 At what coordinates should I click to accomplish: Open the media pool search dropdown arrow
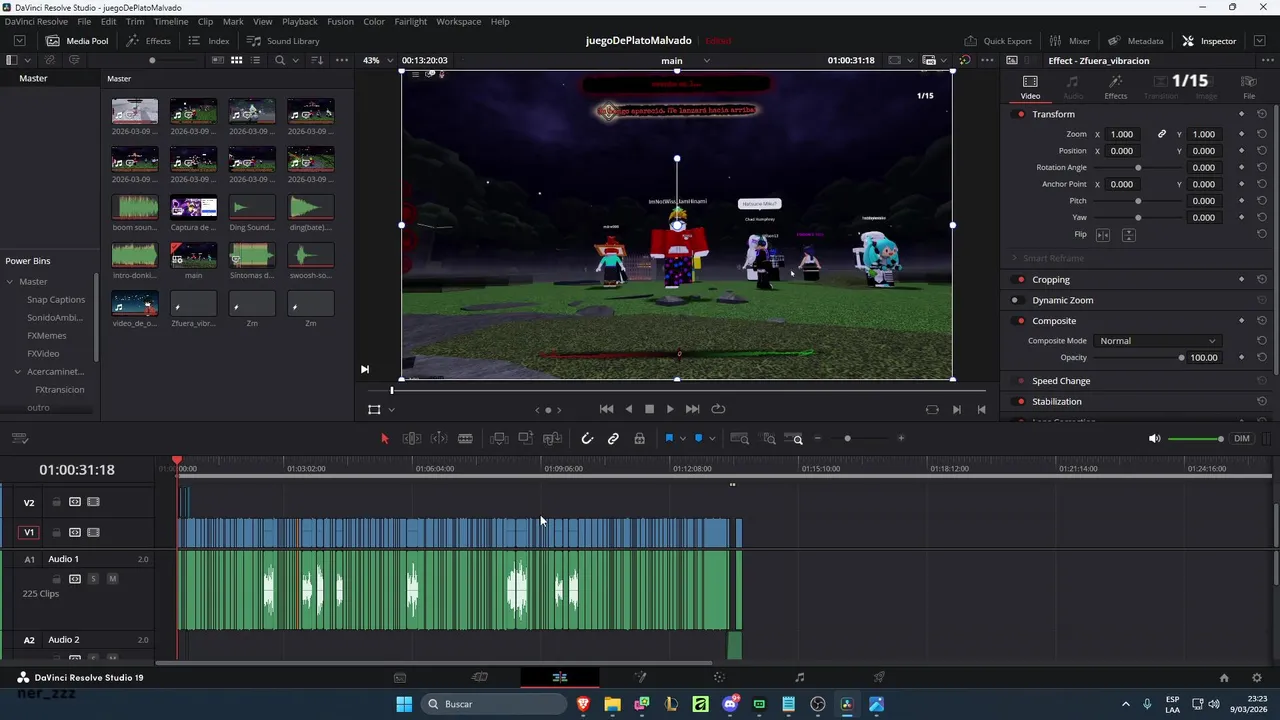[296, 60]
